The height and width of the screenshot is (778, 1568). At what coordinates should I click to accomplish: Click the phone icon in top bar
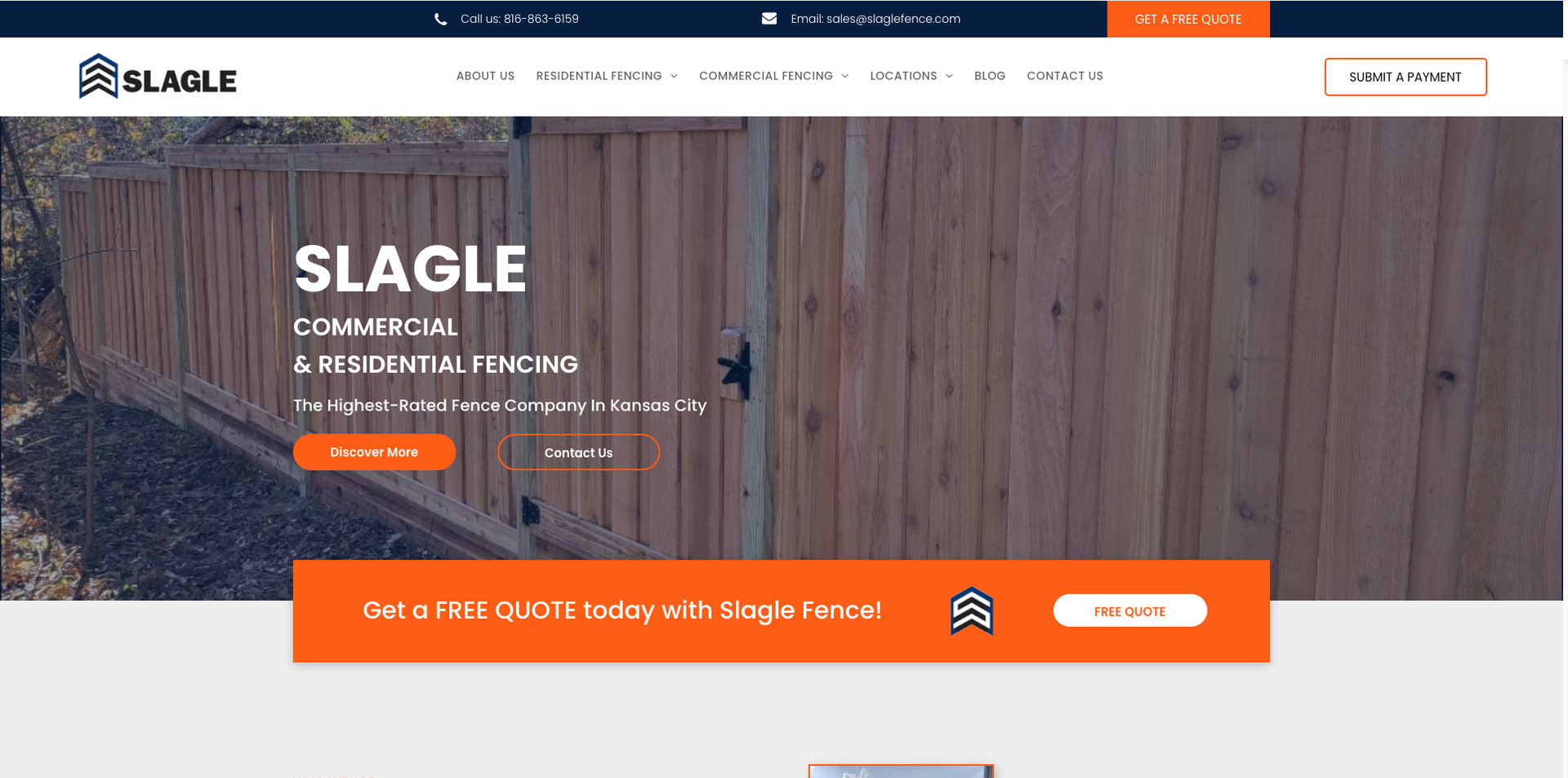tap(440, 19)
